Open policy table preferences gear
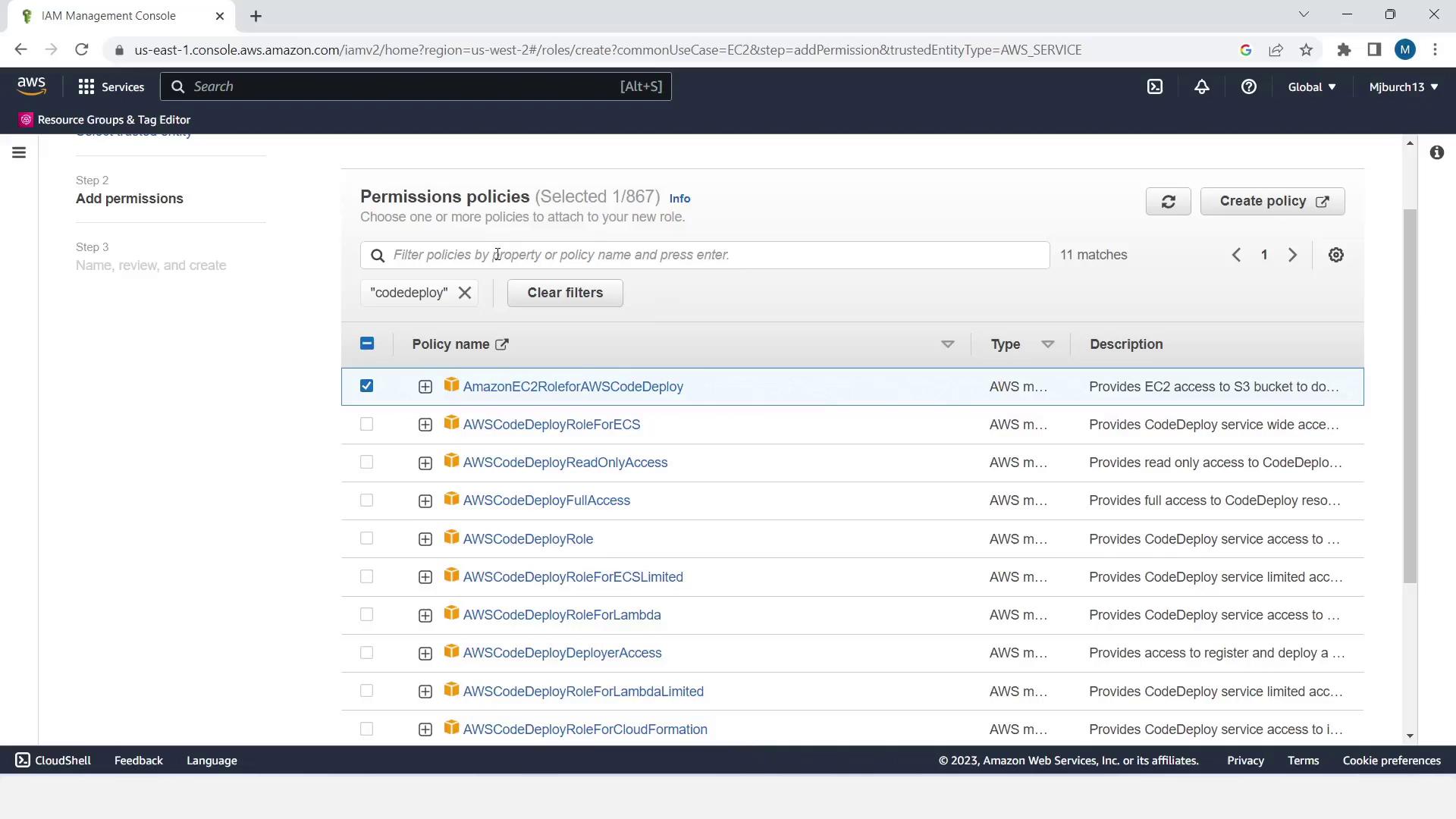 [x=1335, y=255]
